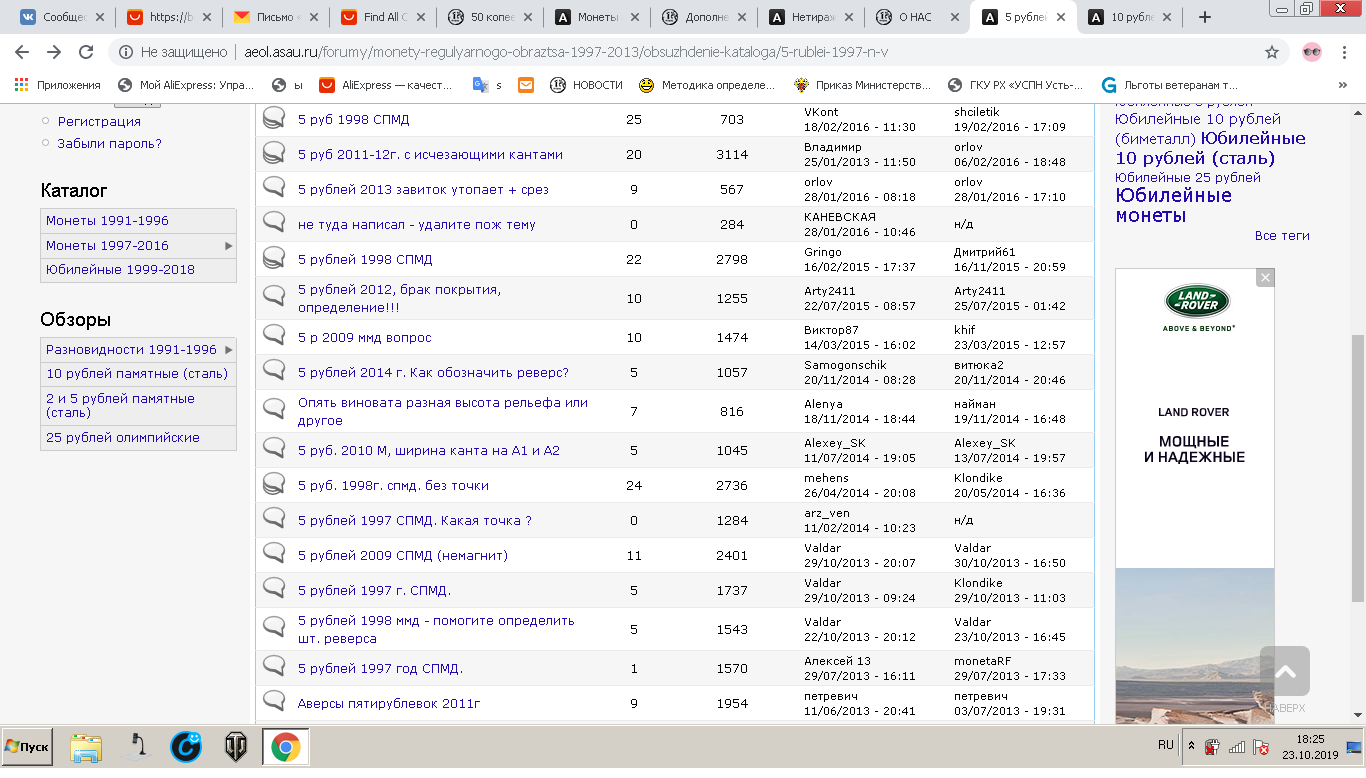The height and width of the screenshot is (778, 1366).
Task: Bookmark this page with the star icon
Action: click(1272, 52)
